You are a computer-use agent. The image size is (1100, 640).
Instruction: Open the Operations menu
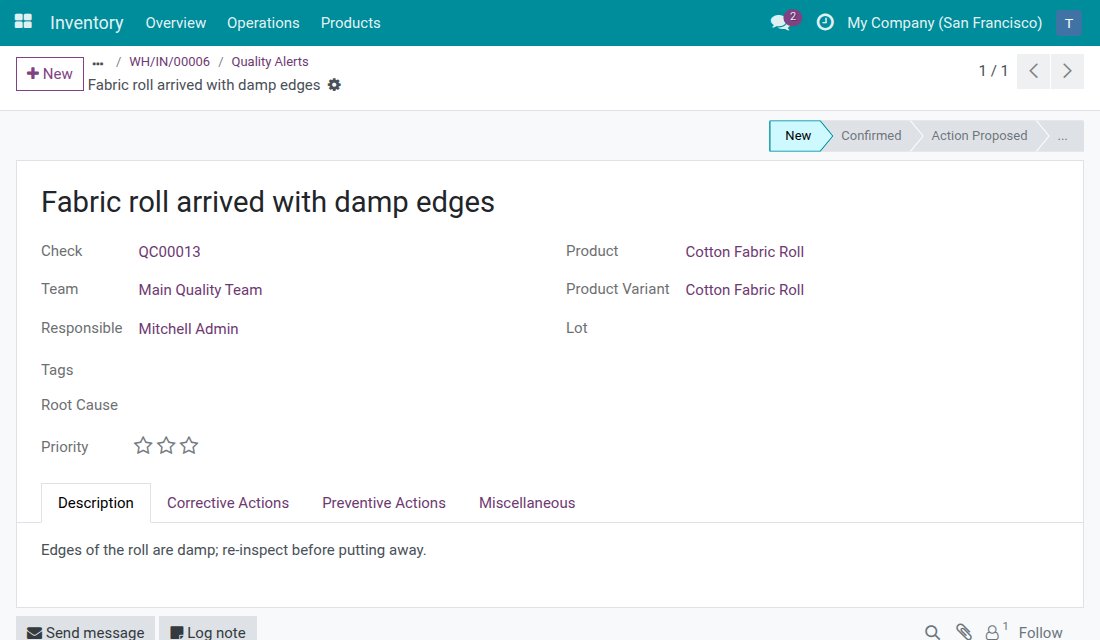pos(263,23)
